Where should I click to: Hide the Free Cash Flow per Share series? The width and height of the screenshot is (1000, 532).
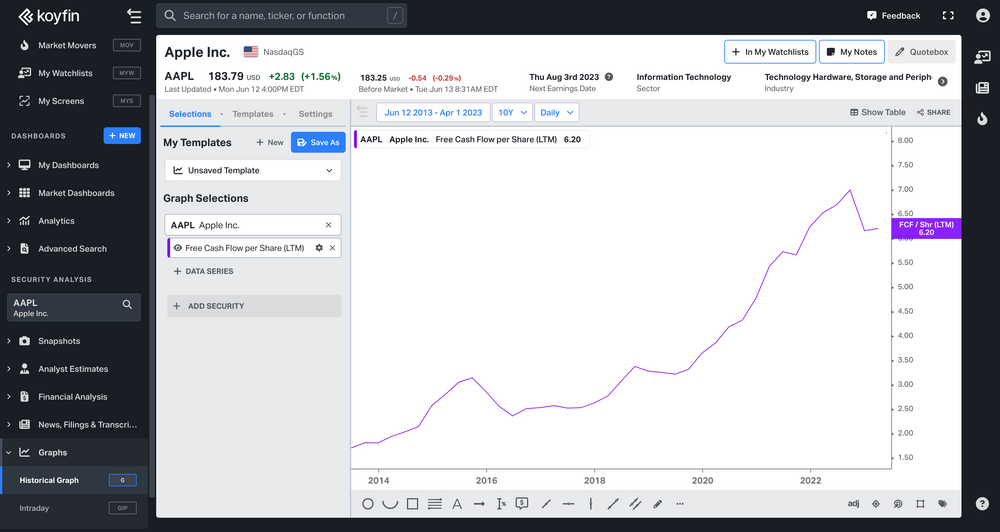tap(178, 248)
